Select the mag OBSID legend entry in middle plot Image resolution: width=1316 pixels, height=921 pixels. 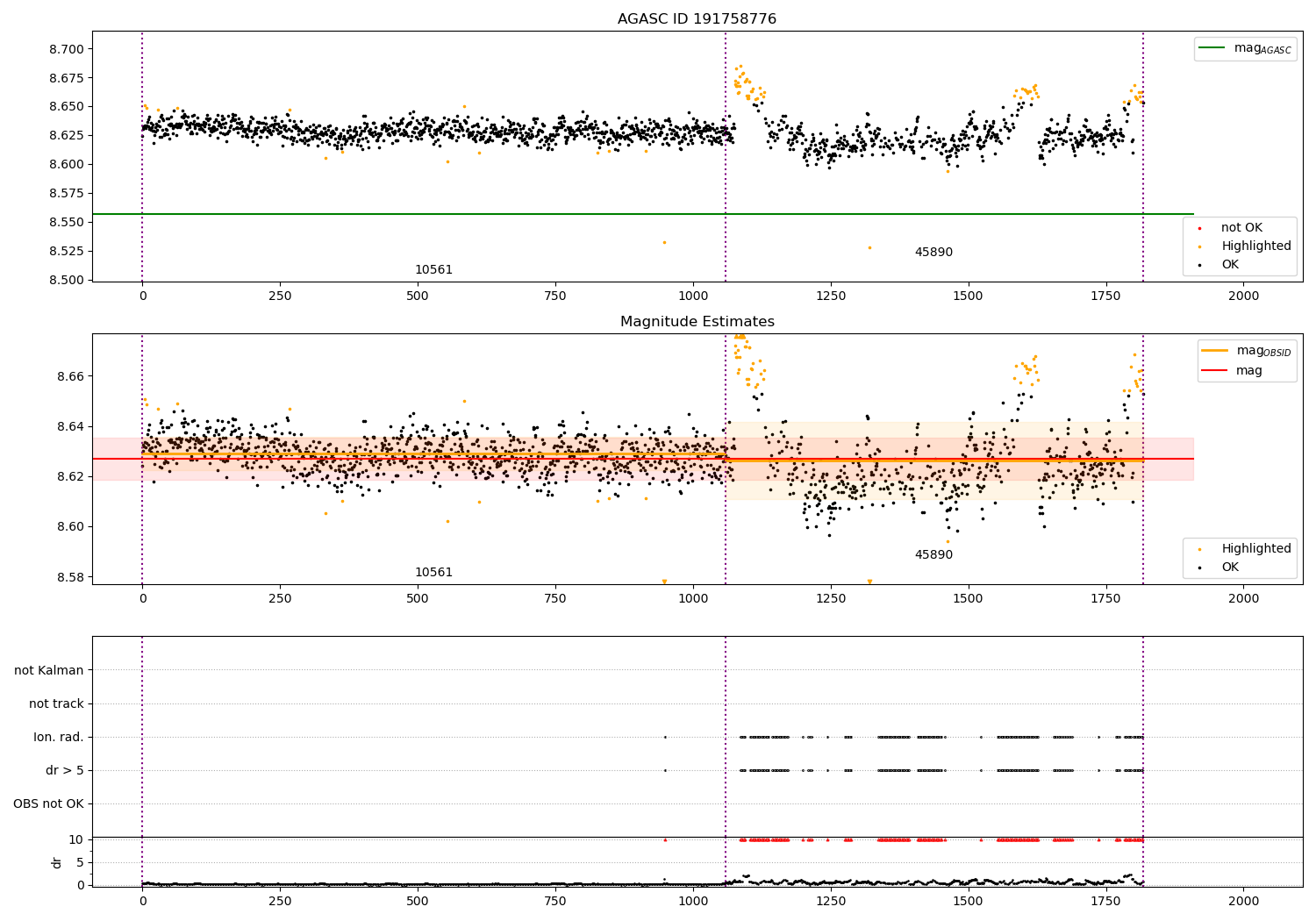point(1246,351)
